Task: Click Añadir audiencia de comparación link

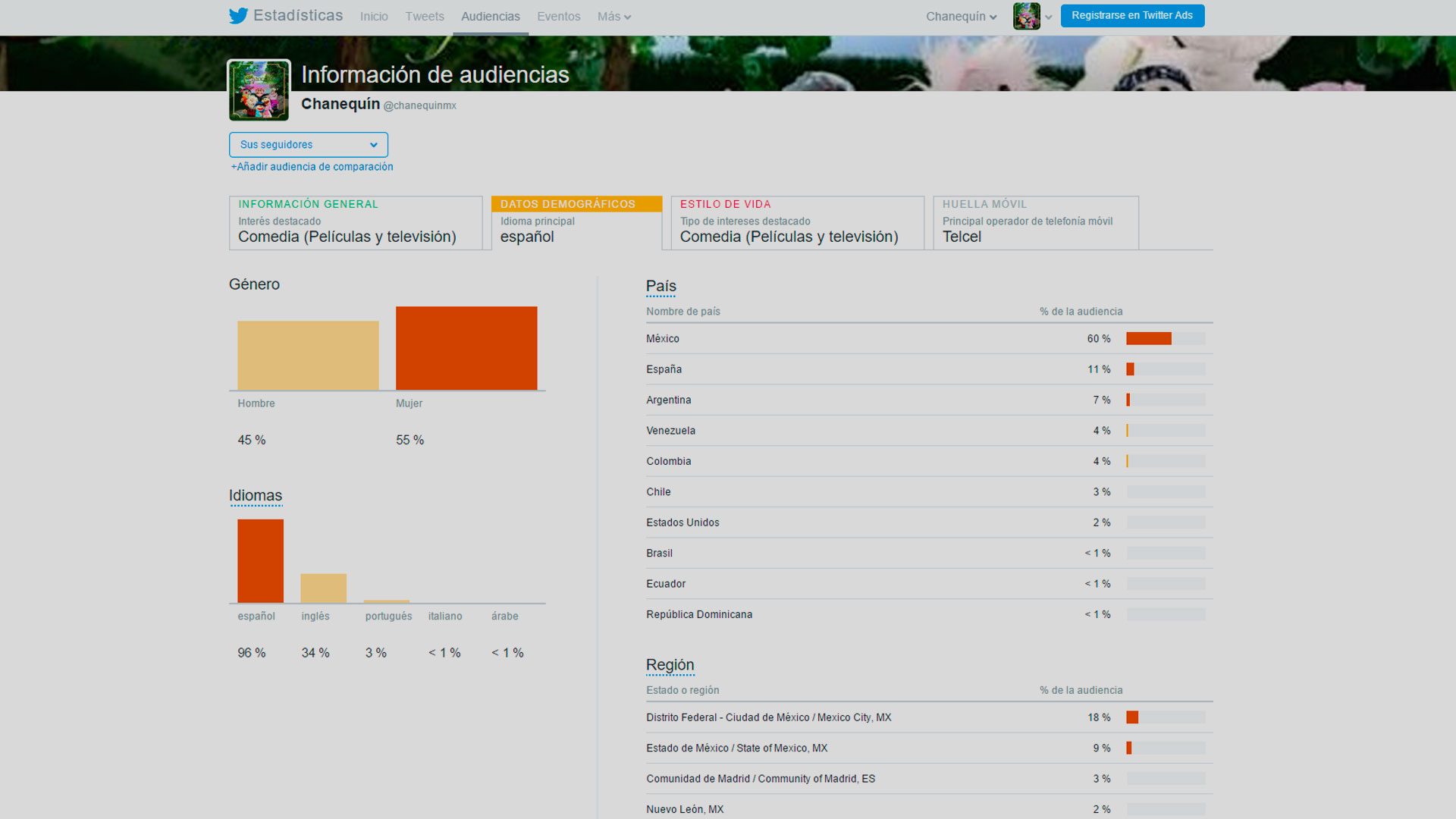Action: pos(312,167)
